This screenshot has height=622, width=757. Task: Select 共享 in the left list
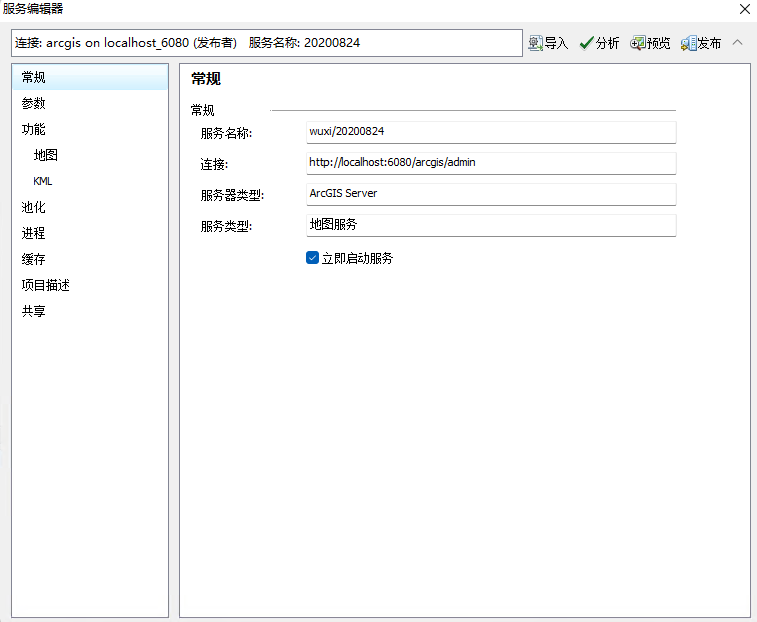tap(34, 311)
